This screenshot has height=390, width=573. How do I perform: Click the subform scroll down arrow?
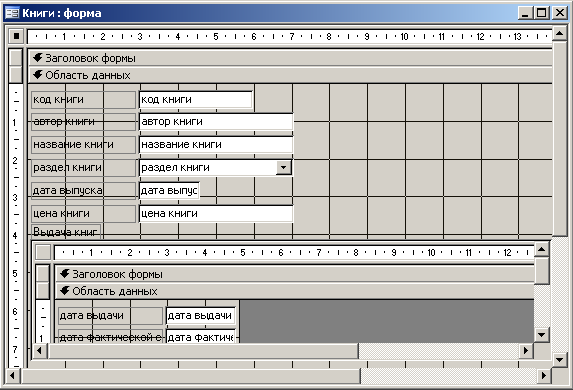click(x=542, y=334)
